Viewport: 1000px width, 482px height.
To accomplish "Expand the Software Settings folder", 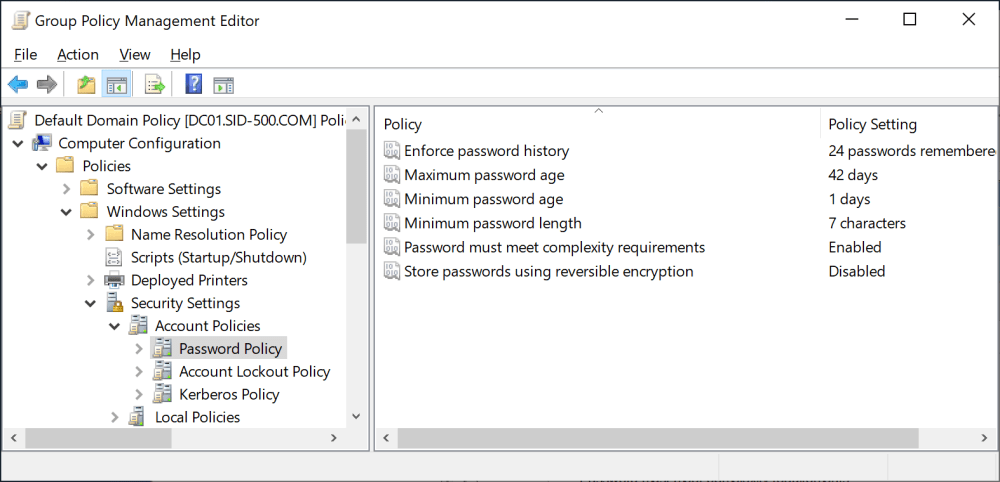I will pos(66,189).
